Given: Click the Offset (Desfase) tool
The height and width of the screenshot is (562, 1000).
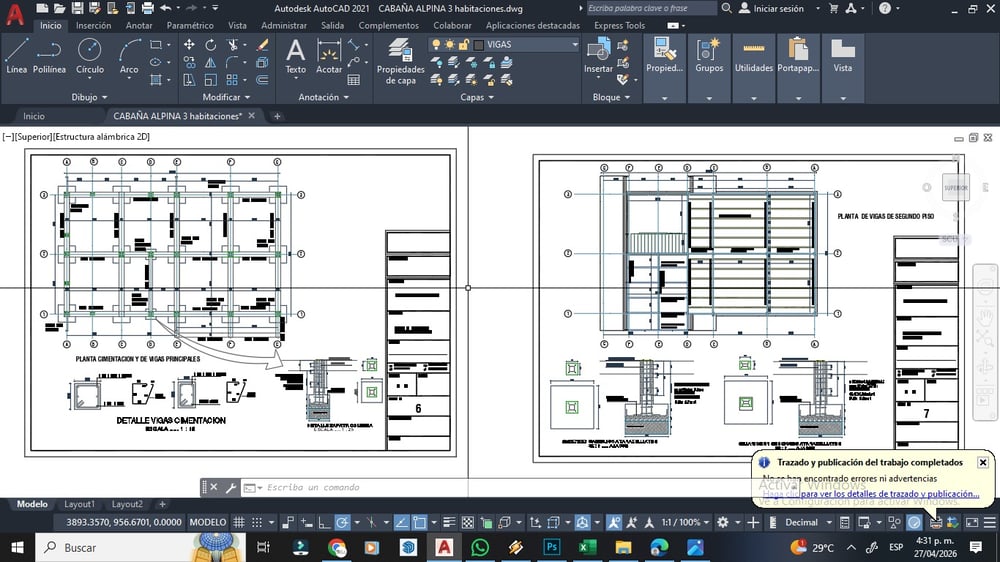Looking at the screenshot, I should [262, 80].
